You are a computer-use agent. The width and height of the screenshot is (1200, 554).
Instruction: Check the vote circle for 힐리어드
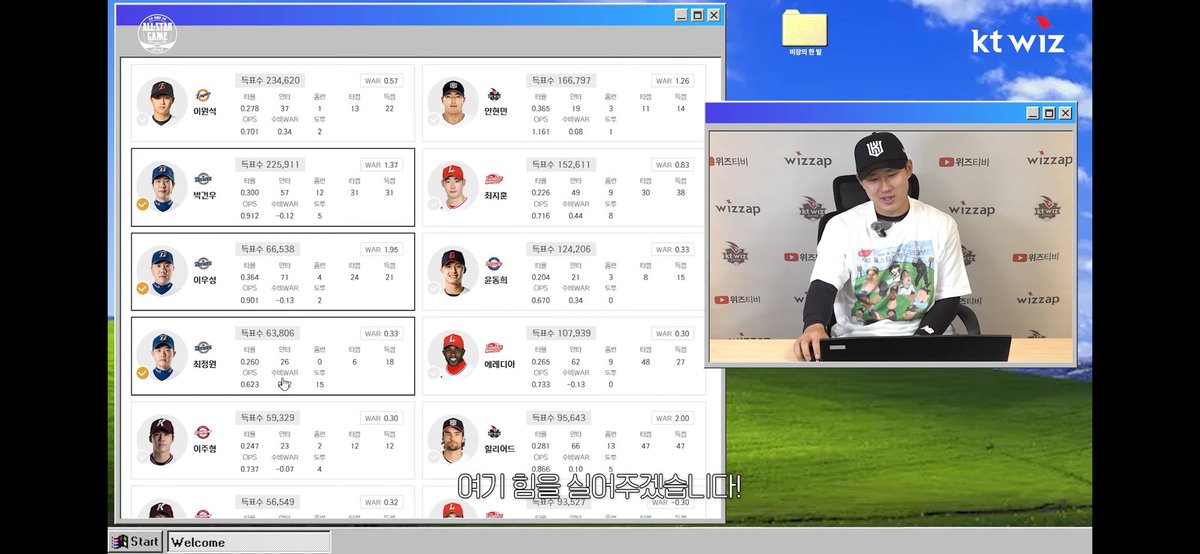click(x=434, y=458)
